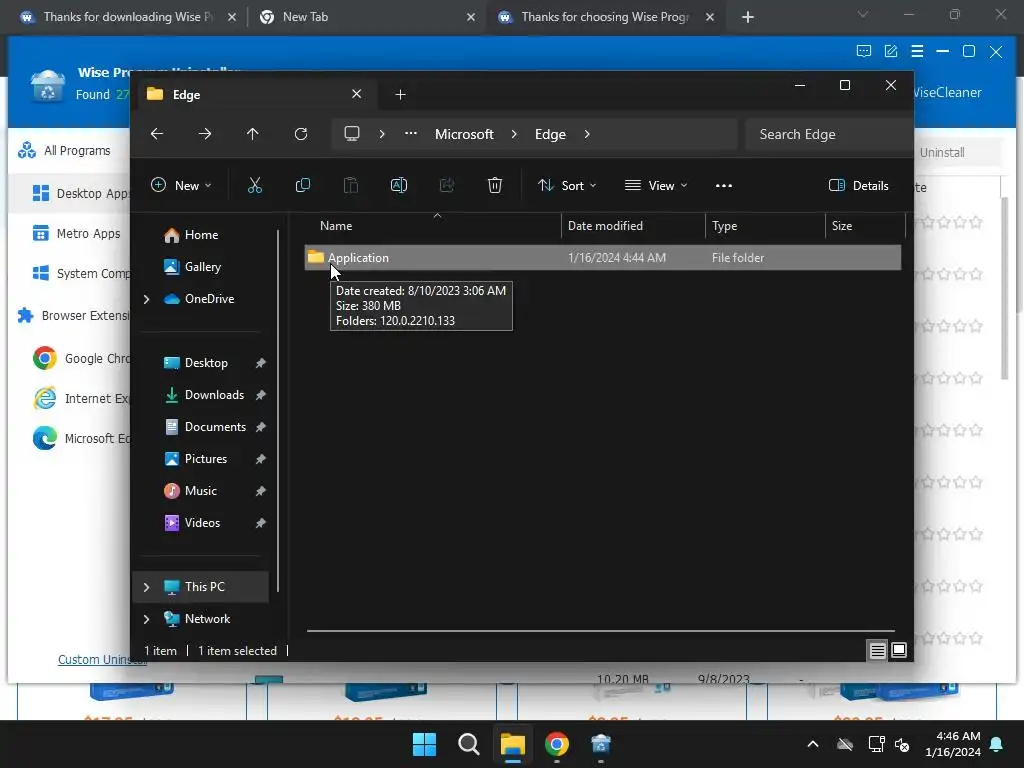Screen dimensions: 1024x768
Task: Switch to Thanks for downloading Wise tab
Action: coord(128,17)
